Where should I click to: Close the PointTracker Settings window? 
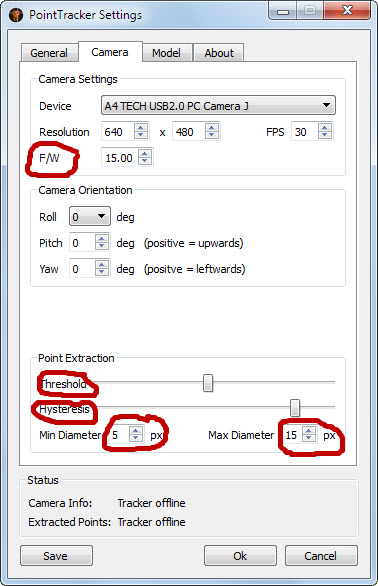tap(347, 10)
